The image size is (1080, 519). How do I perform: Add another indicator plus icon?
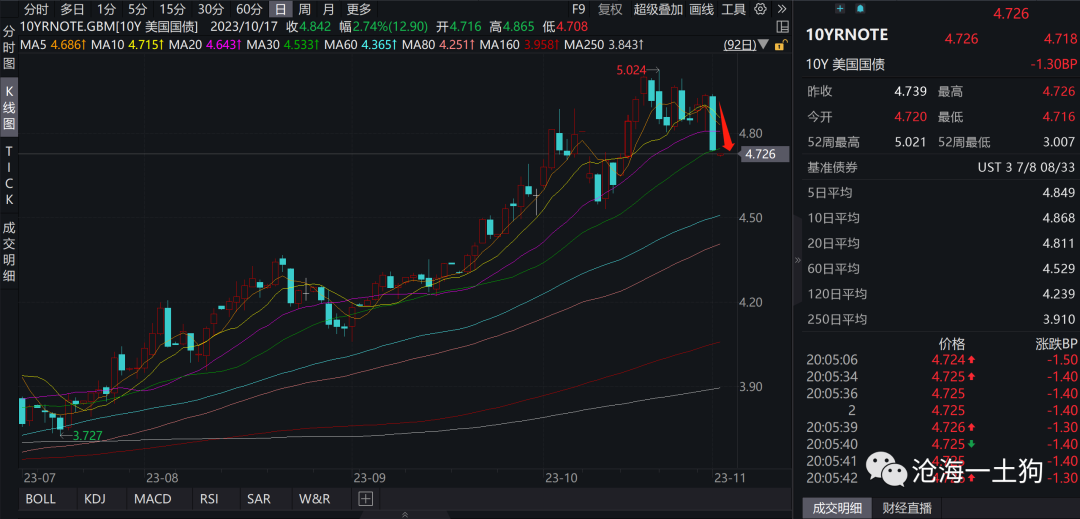[x=365, y=498]
